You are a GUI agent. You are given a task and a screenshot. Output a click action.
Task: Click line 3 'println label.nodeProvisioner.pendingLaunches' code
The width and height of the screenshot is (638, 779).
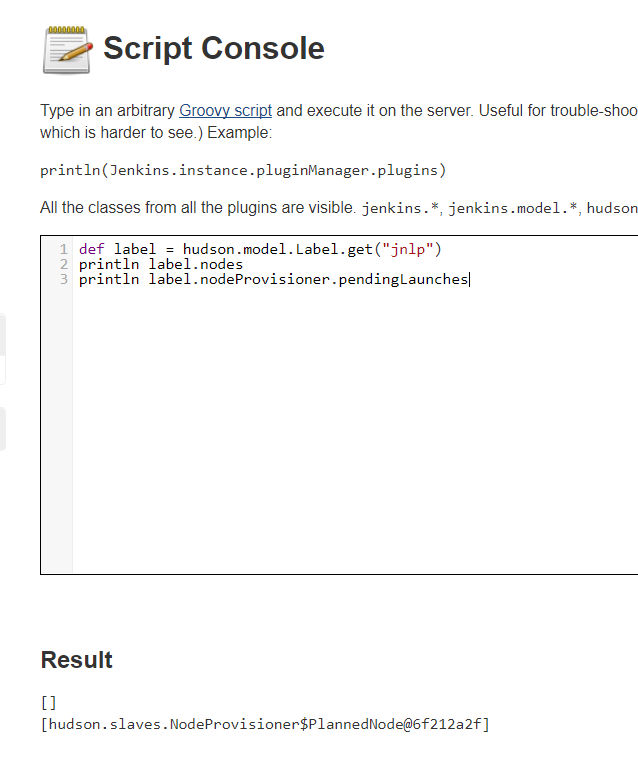point(273,280)
